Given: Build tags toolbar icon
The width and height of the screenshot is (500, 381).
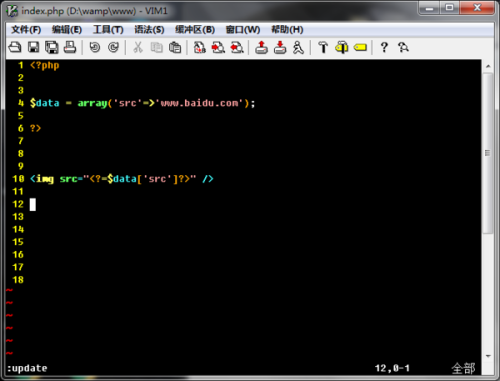Looking at the screenshot, I should pos(342,47).
